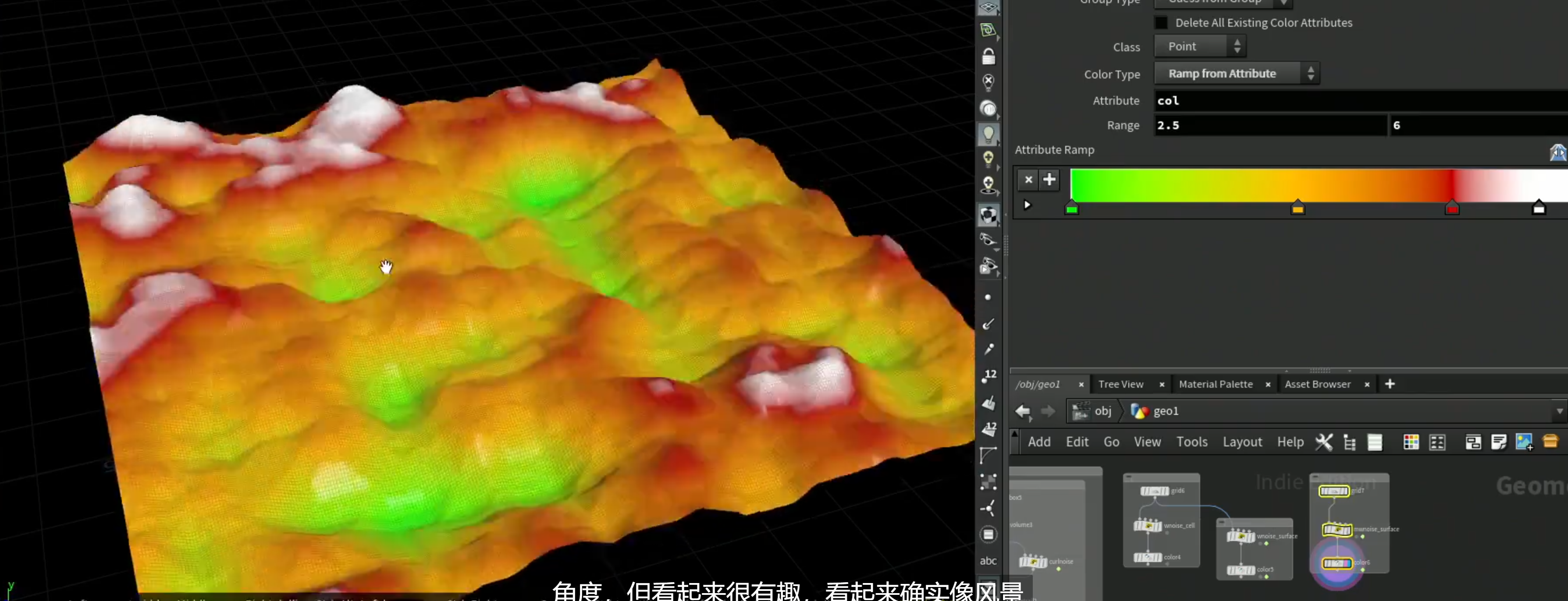This screenshot has width=1568, height=601.
Task: Toggle display primitive normals icon
Action: [x=988, y=403]
